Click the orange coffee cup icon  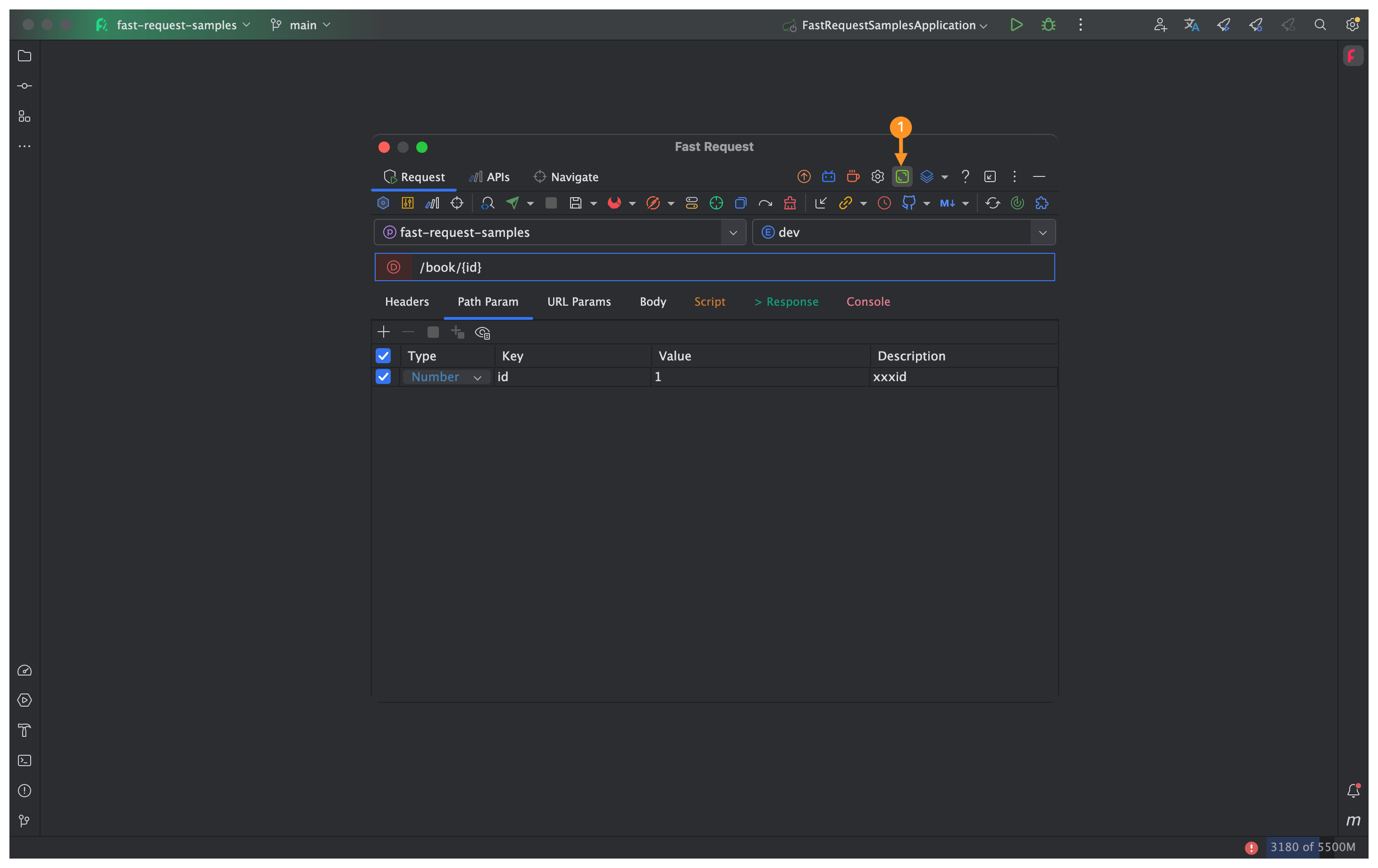click(853, 176)
